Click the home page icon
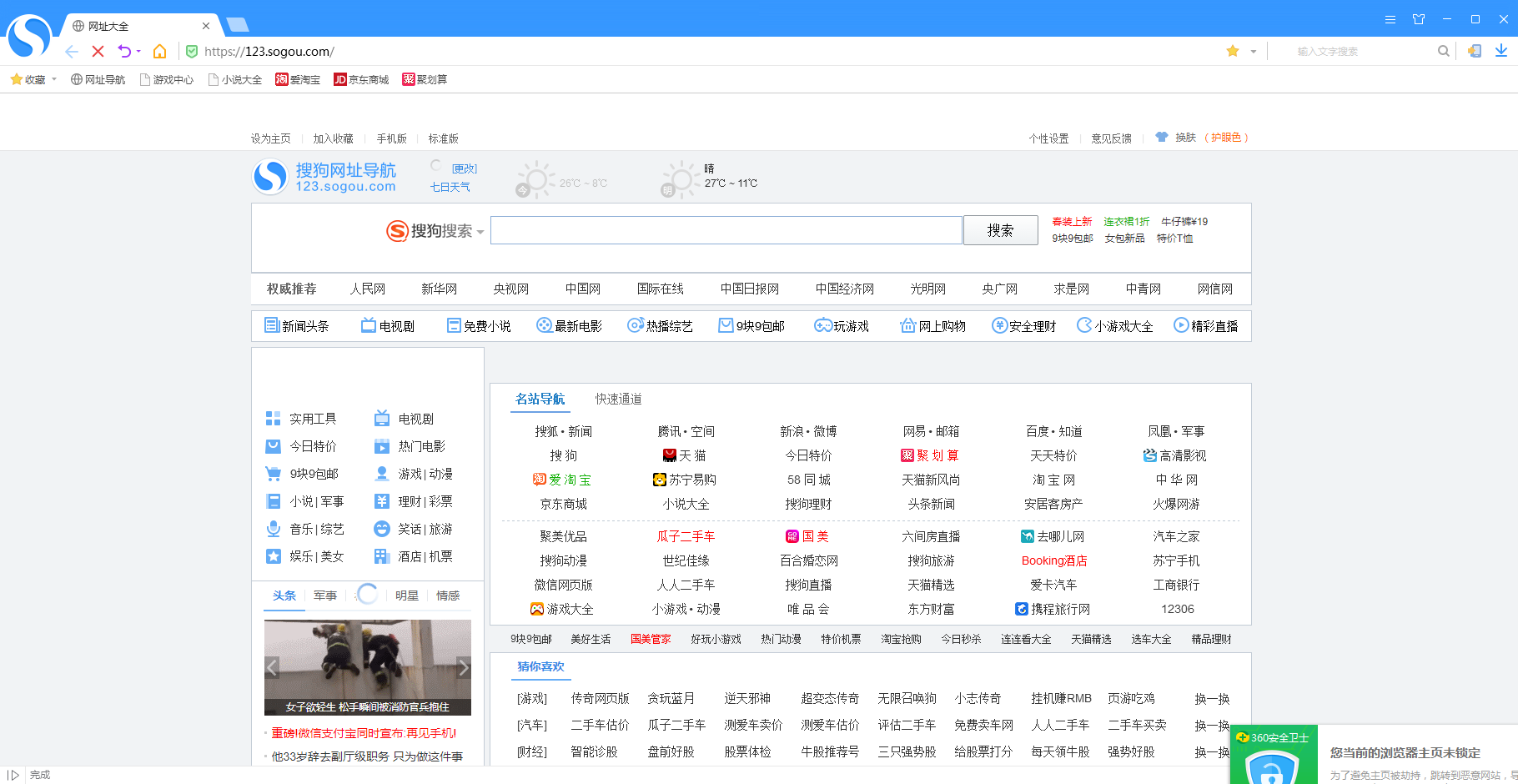 pos(159,52)
